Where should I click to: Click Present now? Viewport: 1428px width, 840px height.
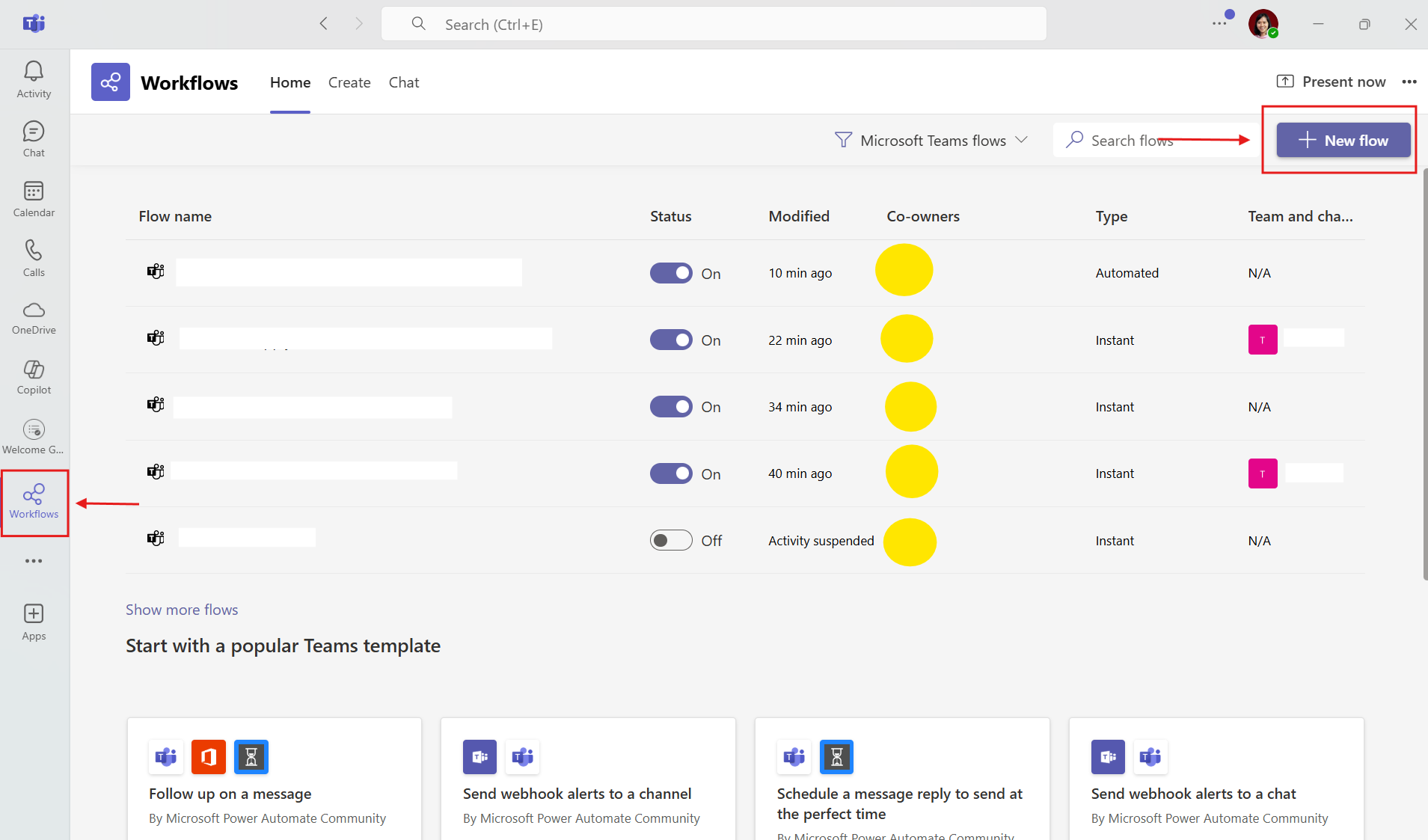point(1332,82)
